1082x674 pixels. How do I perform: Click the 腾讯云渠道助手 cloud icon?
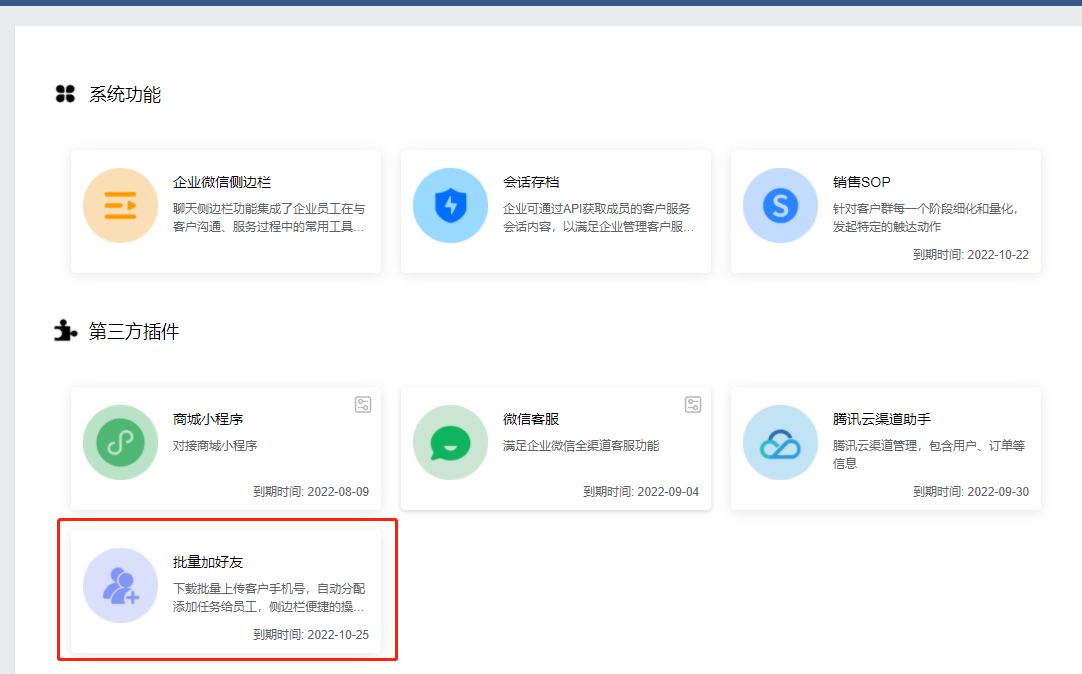(x=780, y=443)
